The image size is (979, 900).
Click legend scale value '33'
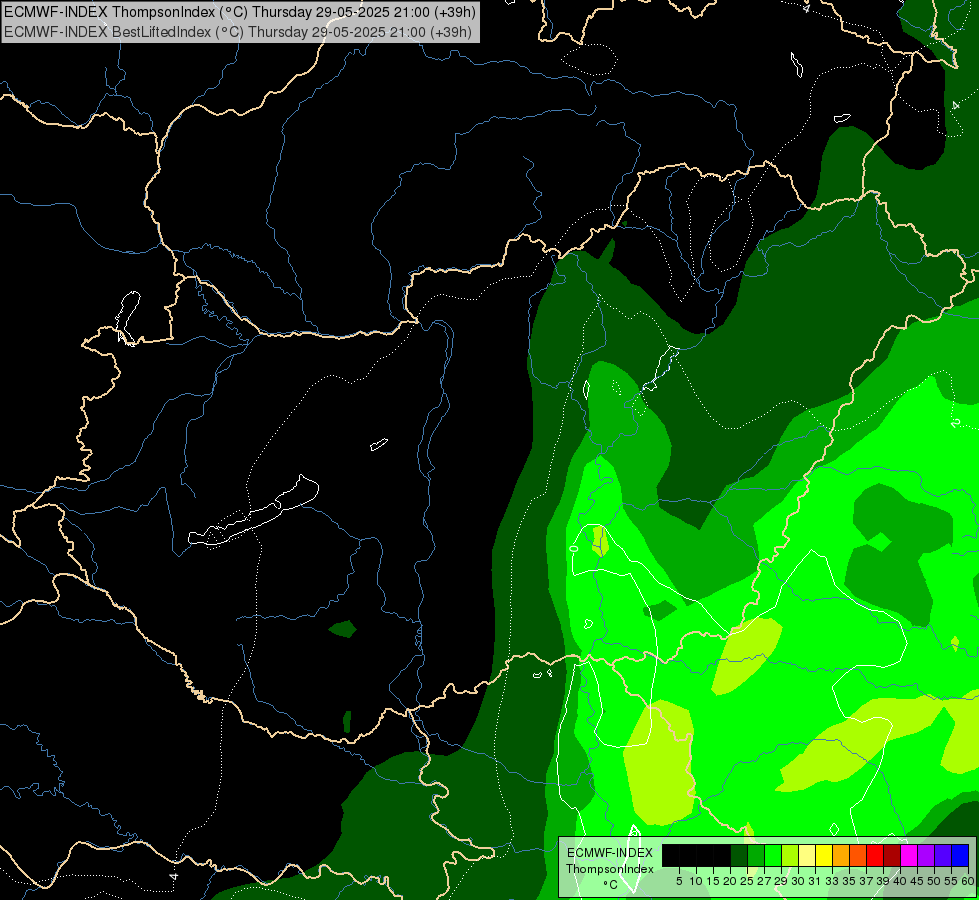click(x=832, y=881)
